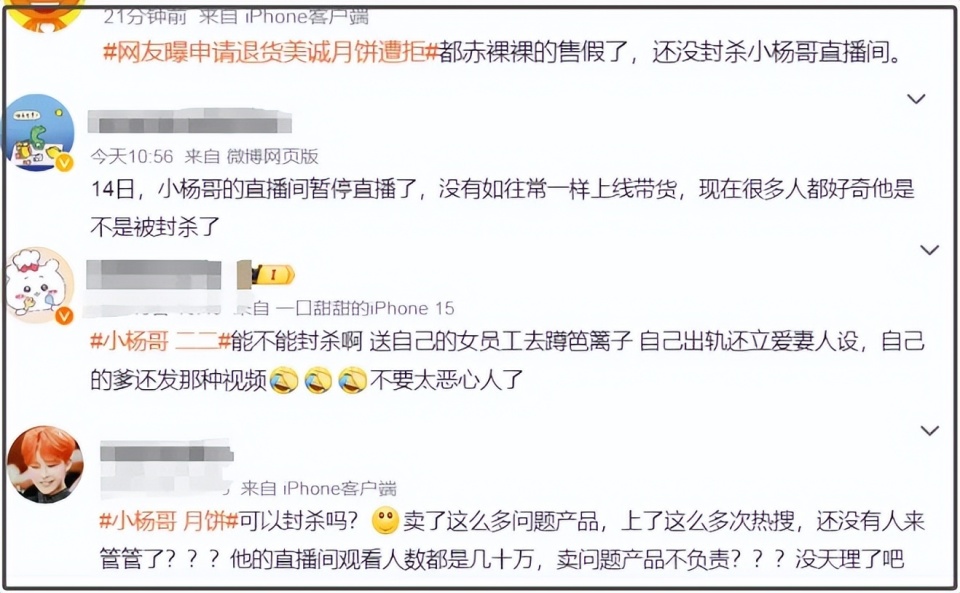Open hashtag #网友曝申请退货美诚月饼遭拒#
960x593 pixels.
coord(271,53)
